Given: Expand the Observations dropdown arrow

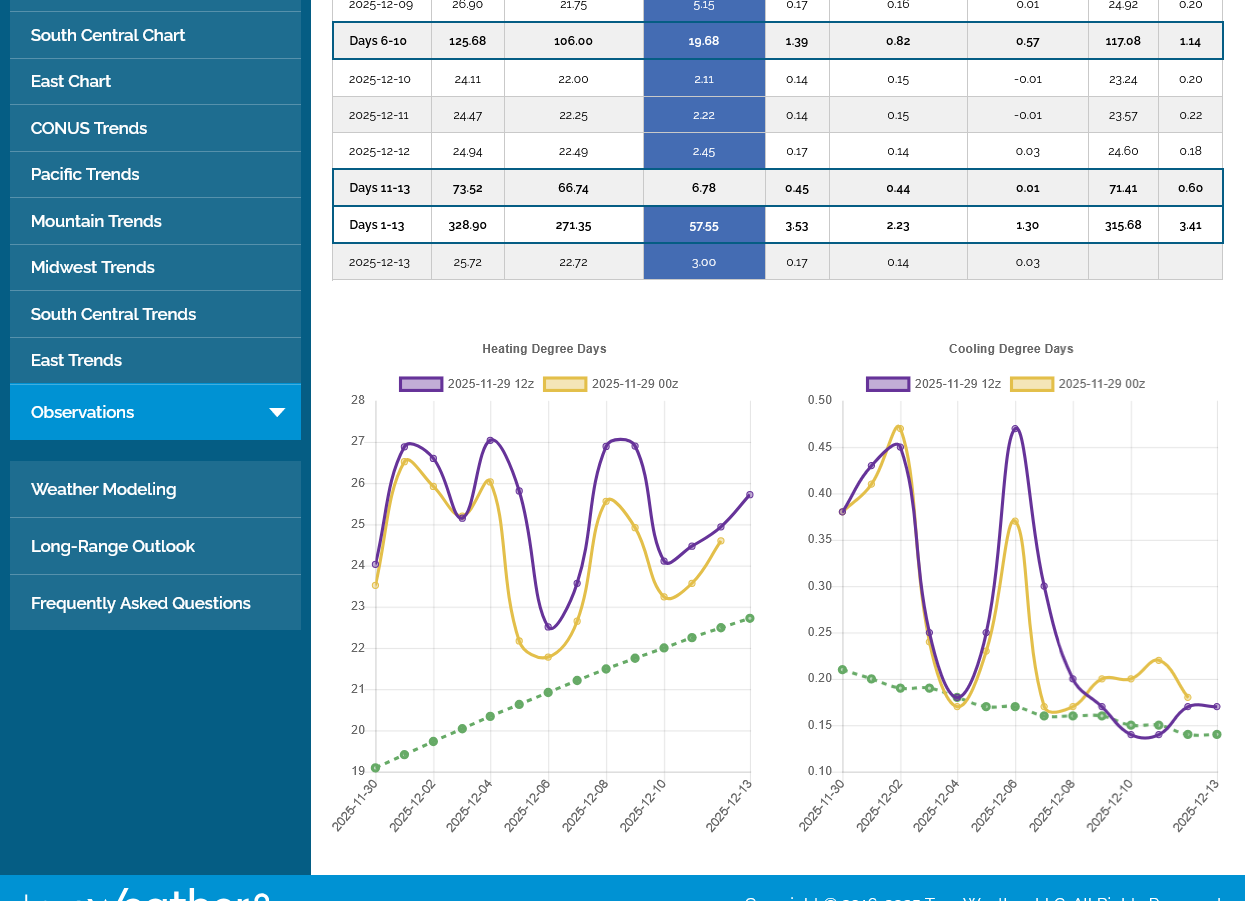Looking at the screenshot, I should point(277,413).
